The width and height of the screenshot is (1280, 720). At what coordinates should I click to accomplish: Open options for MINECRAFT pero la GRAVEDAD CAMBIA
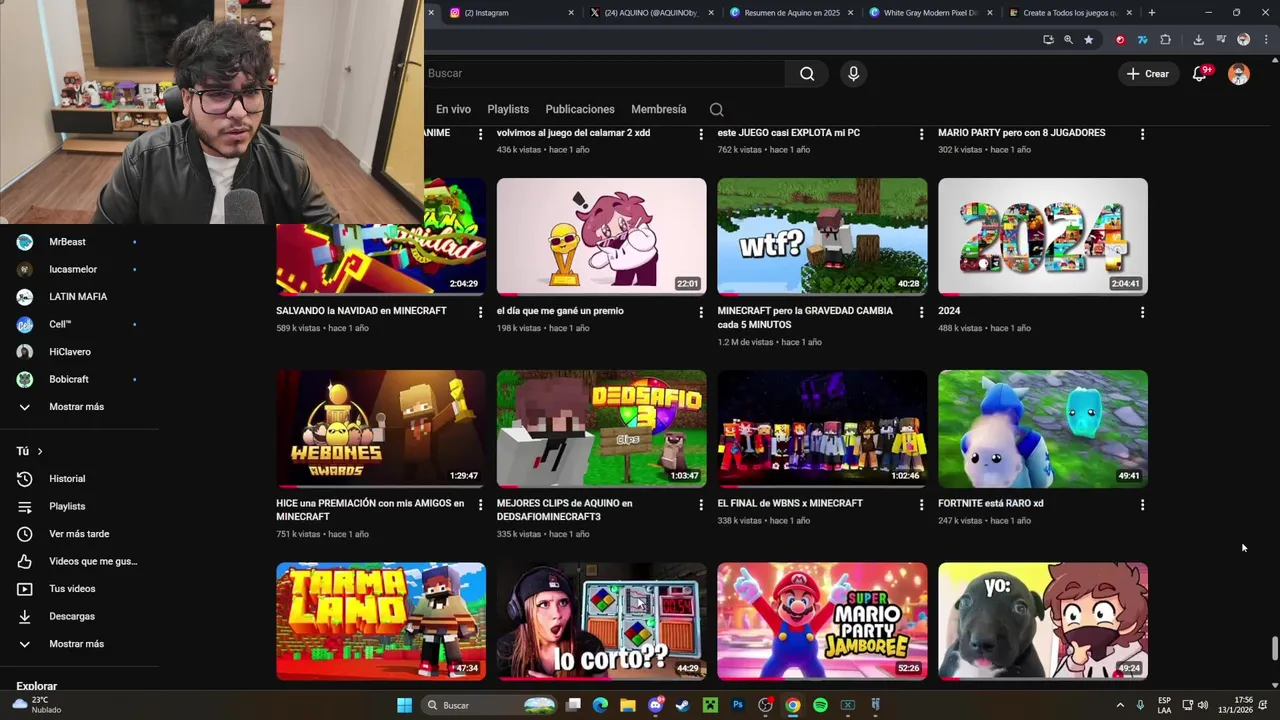tap(921, 312)
